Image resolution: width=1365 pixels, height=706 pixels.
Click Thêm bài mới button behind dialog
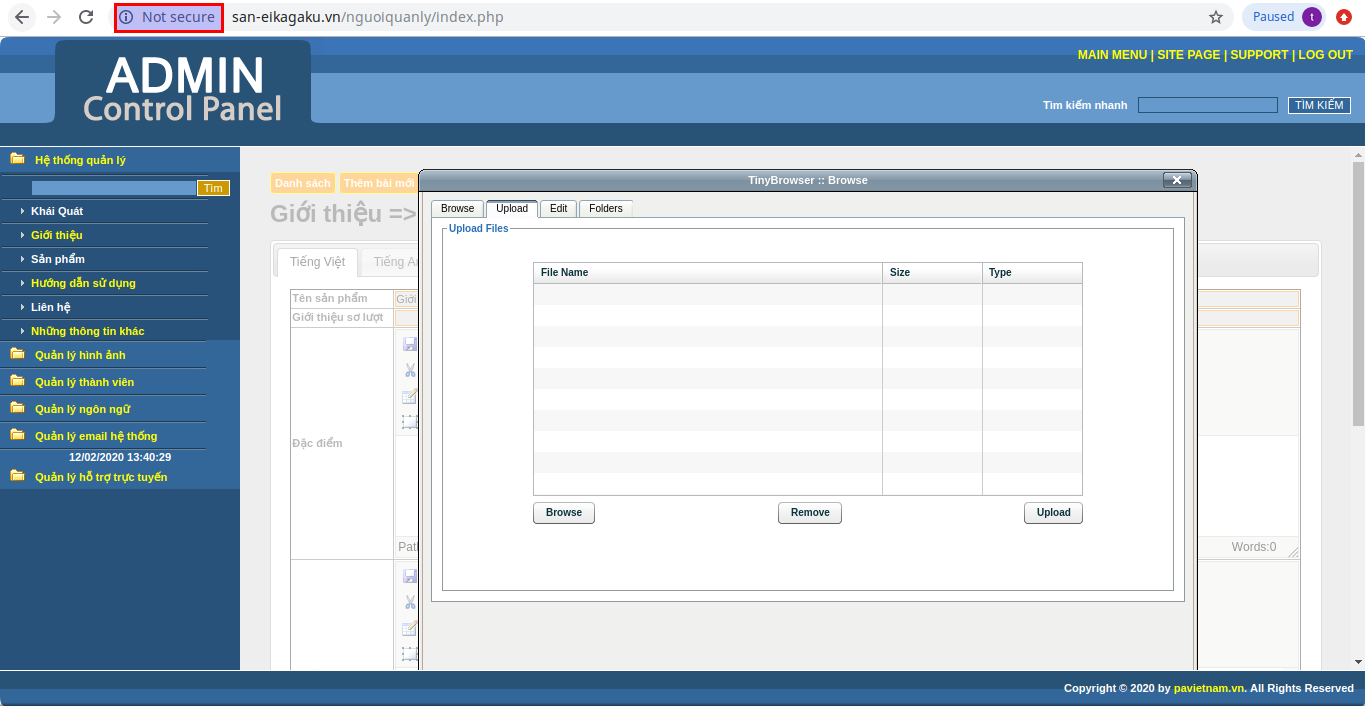[x=379, y=183]
